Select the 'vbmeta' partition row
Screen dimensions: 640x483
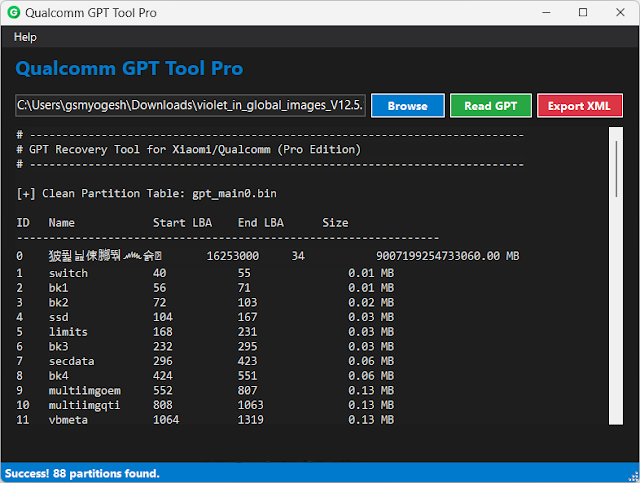68,420
